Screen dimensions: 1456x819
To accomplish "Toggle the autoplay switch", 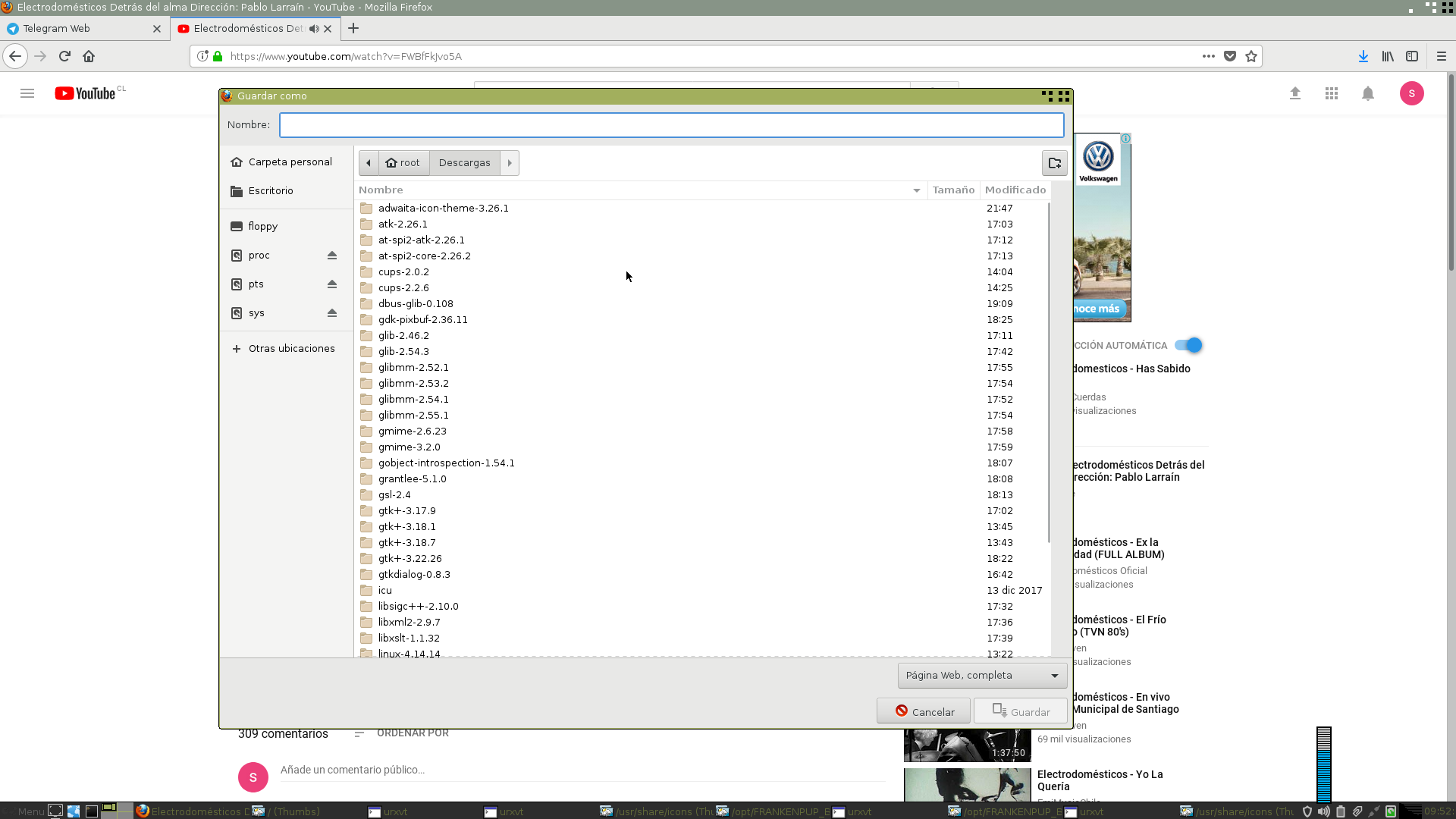I will pyautogui.click(x=1188, y=345).
